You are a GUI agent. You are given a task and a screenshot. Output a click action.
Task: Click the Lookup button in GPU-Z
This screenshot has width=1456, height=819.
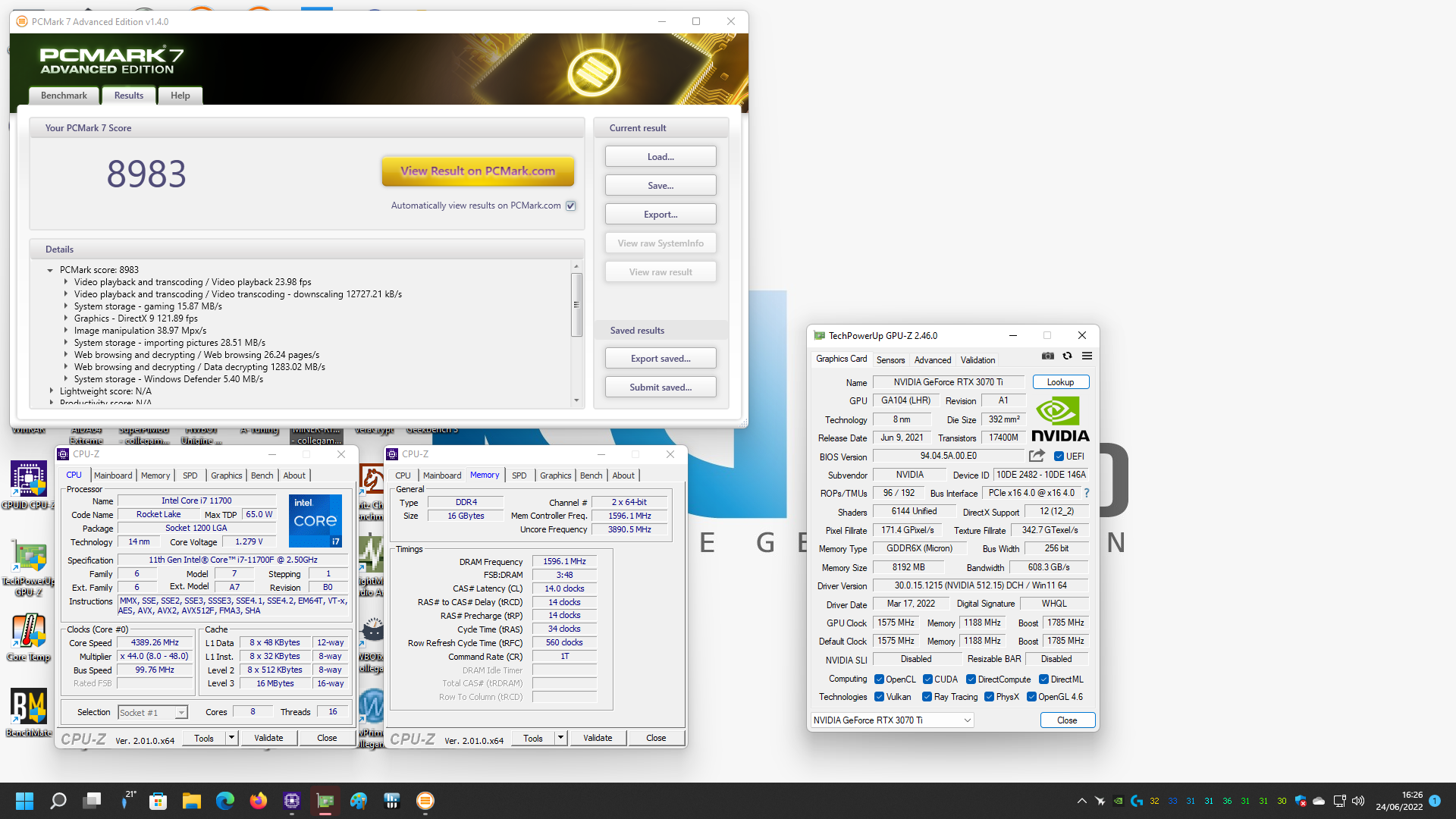pyautogui.click(x=1060, y=382)
